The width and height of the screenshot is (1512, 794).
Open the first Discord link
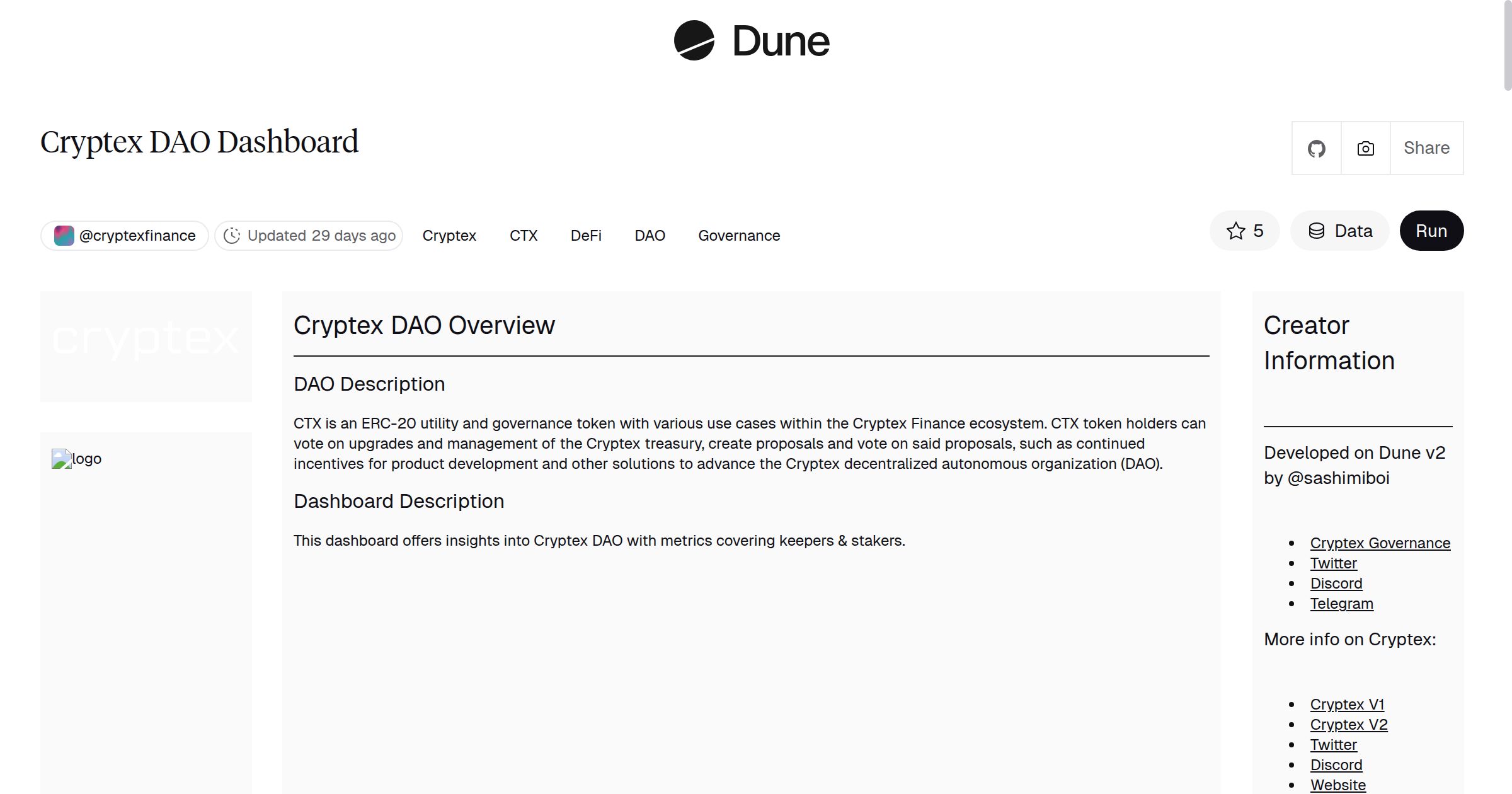pos(1336,584)
